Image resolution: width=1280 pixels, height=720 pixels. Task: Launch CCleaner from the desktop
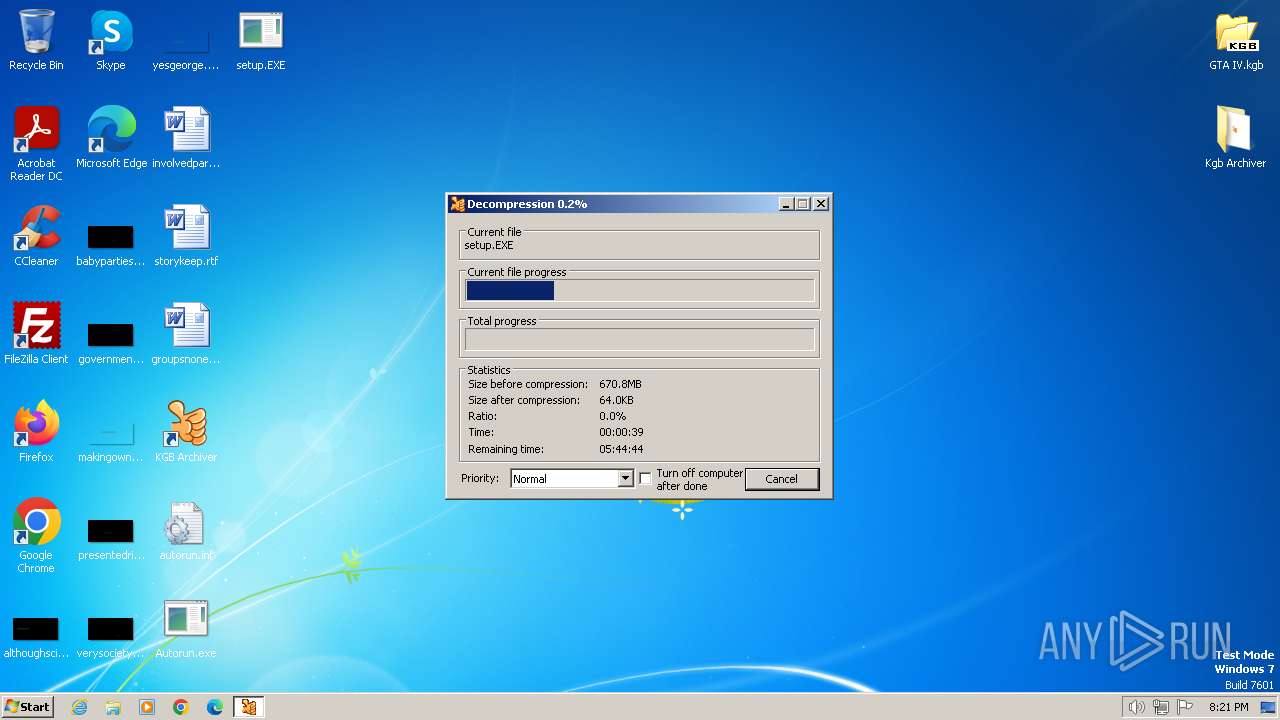tap(36, 236)
